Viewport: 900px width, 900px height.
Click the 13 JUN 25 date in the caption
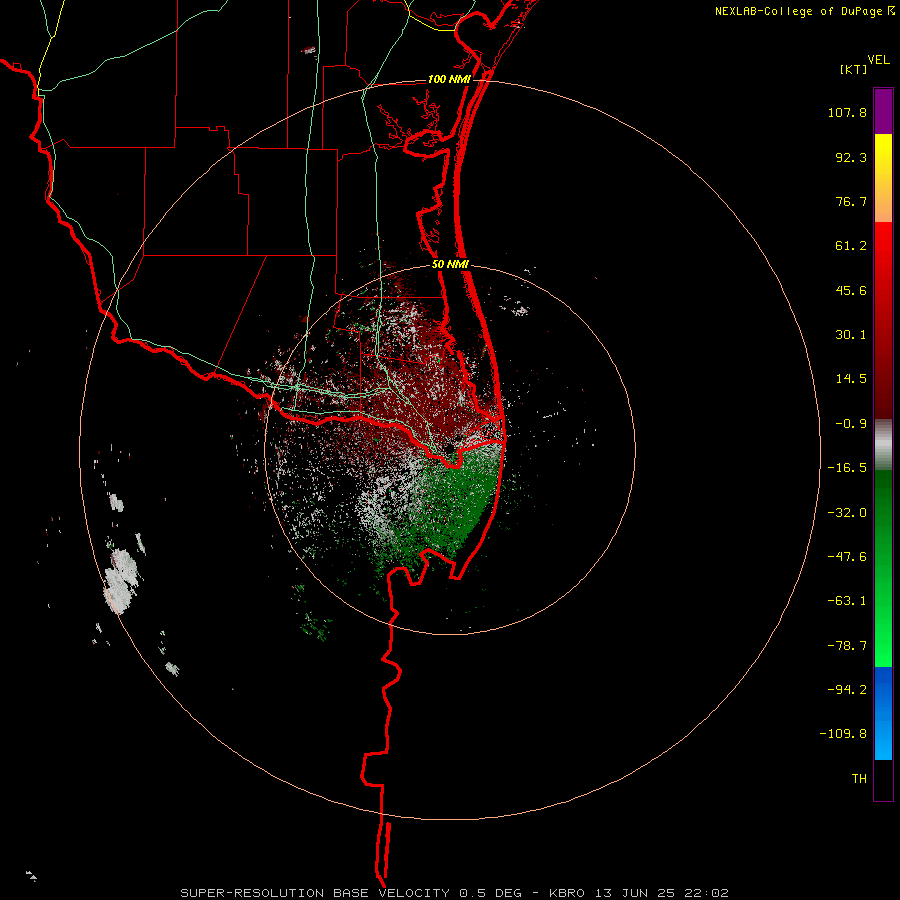coord(633,893)
